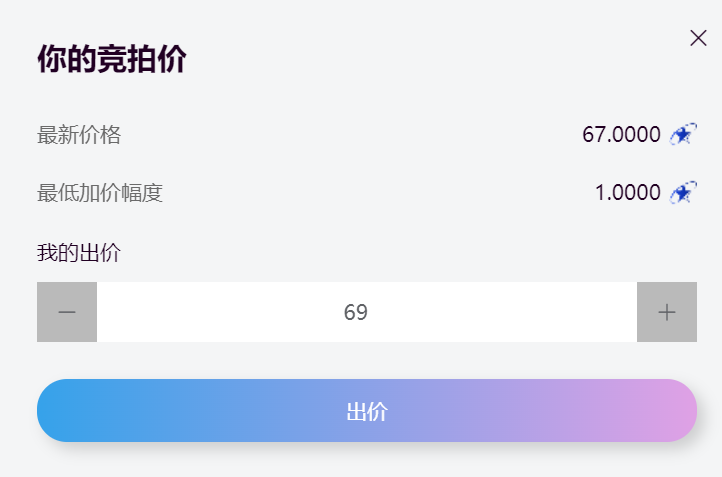Select the 最新价格 label
Image resolution: width=722 pixels, height=477 pixels.
[x=79, y=135]
